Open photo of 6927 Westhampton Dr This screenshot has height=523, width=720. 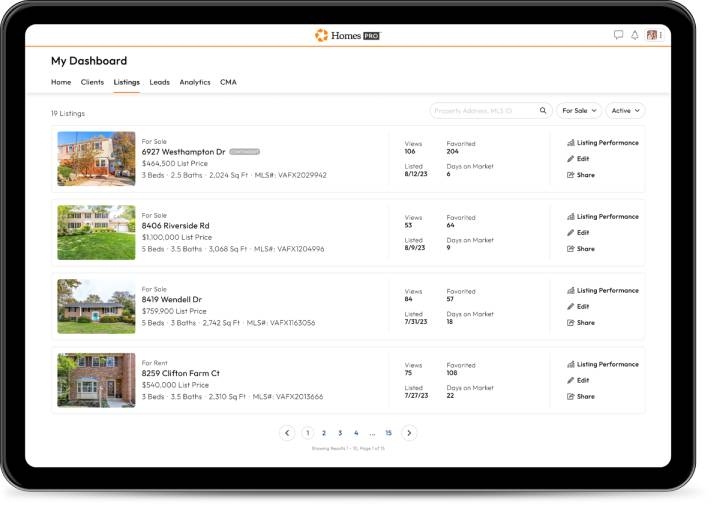coord(96,159)
